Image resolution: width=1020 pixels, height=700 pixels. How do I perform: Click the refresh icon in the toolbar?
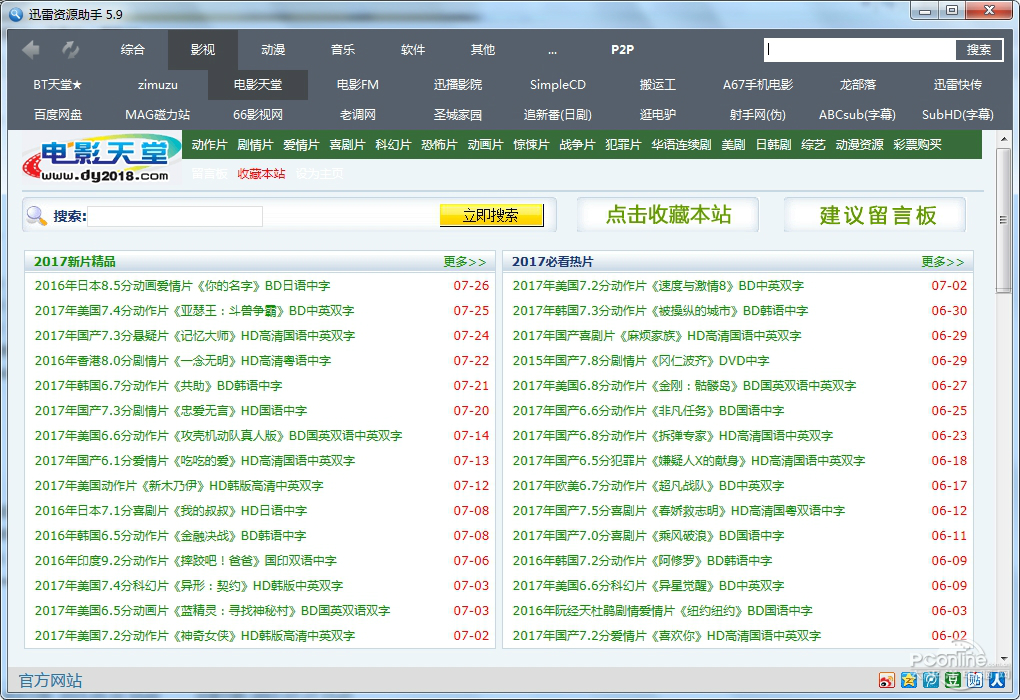coord(70,50)
